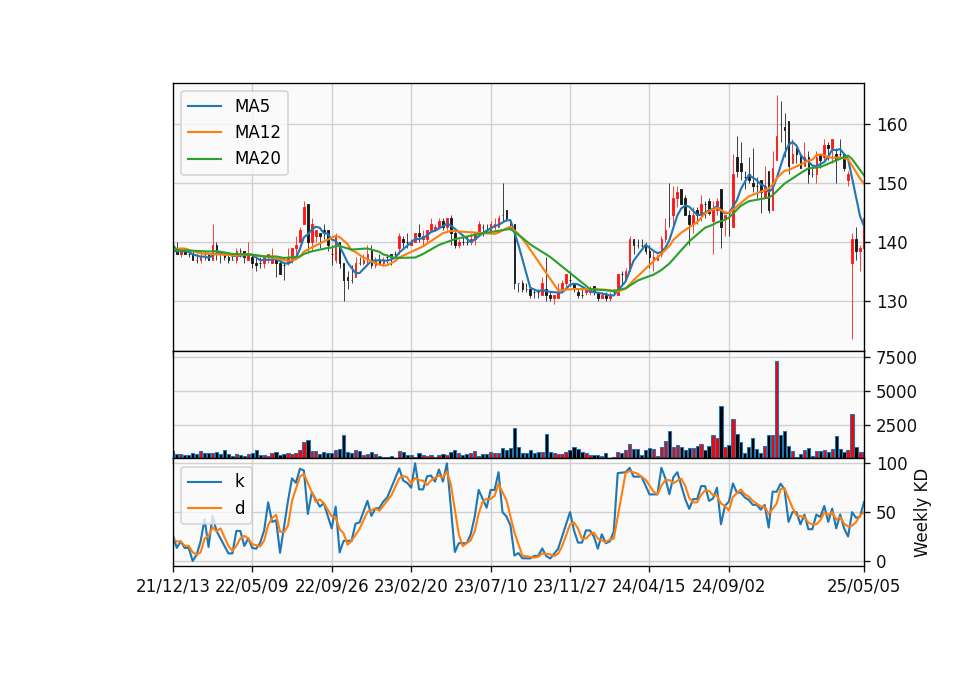Click the Weekly KD axis title
The image size is (960, 690).
tap(921, 514)
